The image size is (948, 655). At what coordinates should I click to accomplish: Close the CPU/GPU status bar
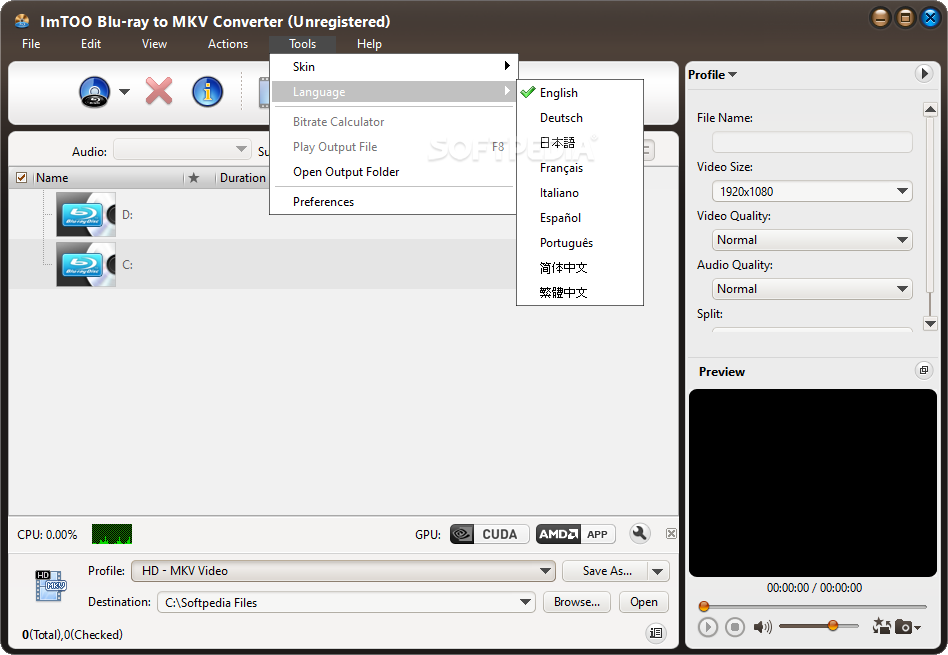(671, 533)
